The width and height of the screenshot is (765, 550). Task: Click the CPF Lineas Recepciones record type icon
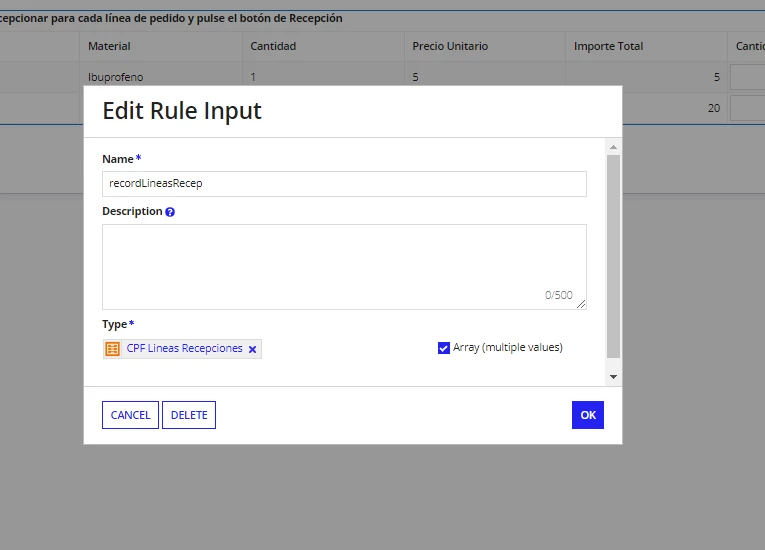coord(113,349)
